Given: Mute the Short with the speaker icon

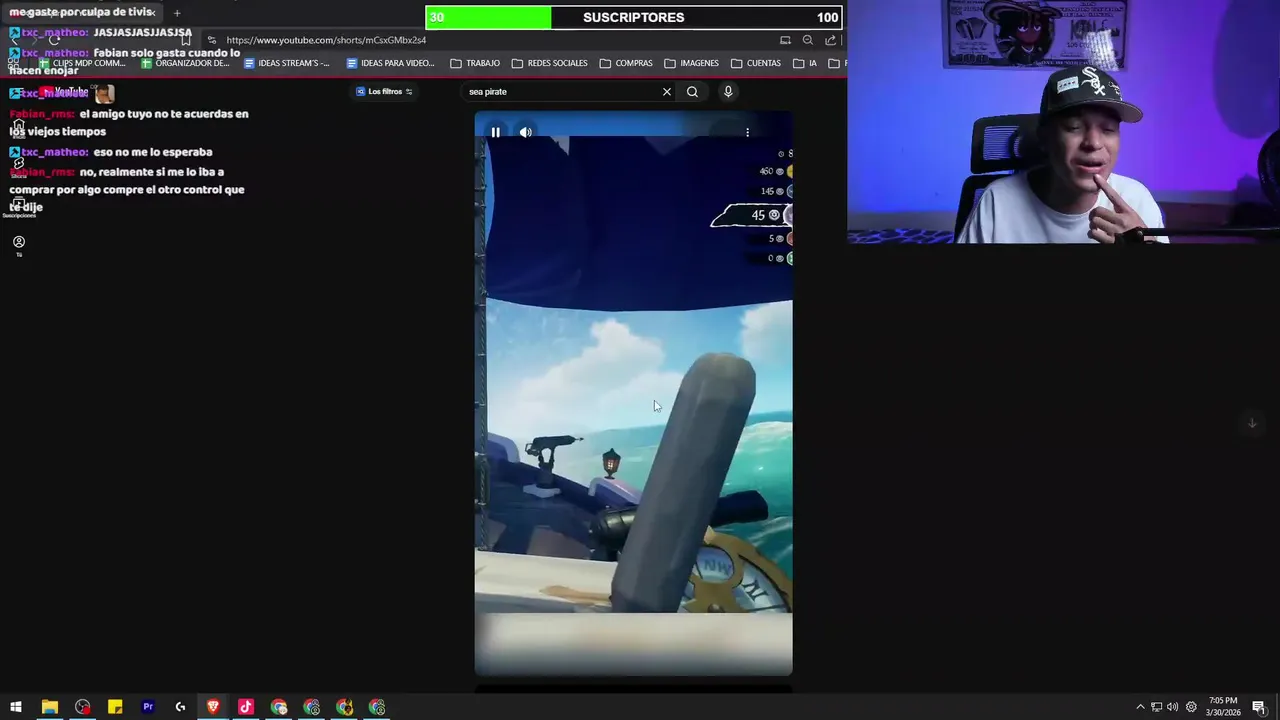Looking at the screenshot, I should [526, 132].
